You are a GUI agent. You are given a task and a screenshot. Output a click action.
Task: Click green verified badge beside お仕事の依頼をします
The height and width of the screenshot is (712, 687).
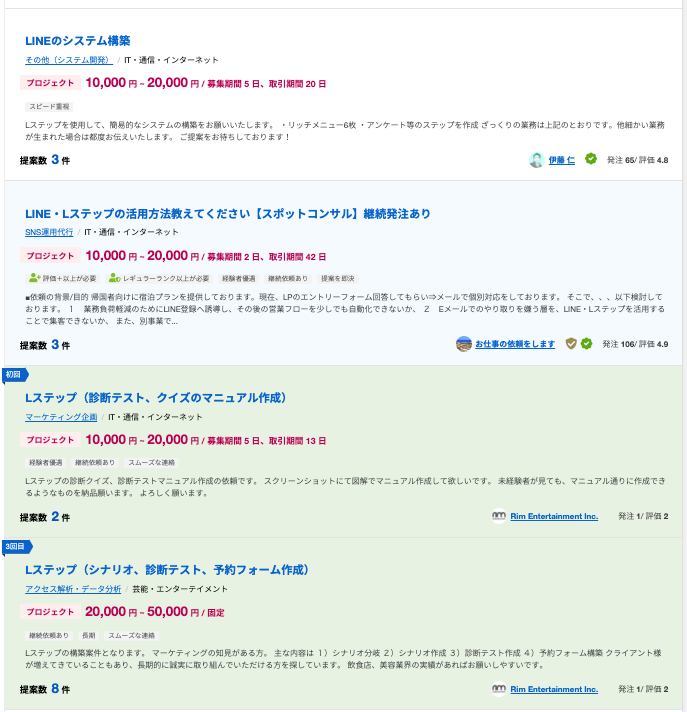pos(587,344)
